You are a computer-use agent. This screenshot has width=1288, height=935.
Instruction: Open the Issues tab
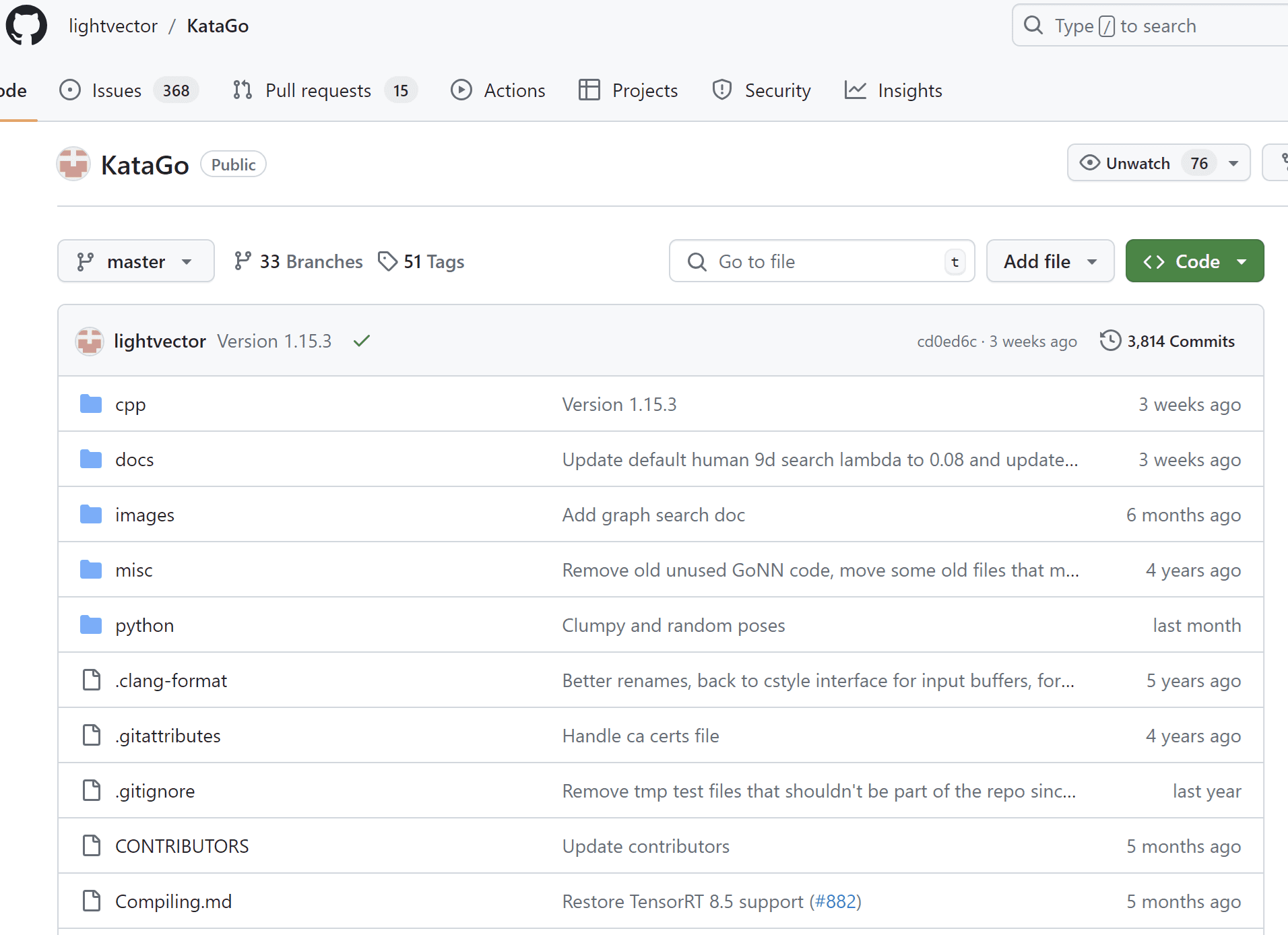pyautogui.click(x=129, y=90)
